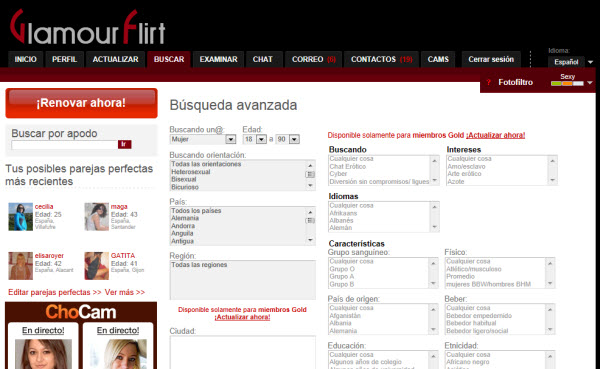600x369 pixels.
Task: Open GATITA's profile thumbnail
Action: pyautogui.click(x=96, y=266)
